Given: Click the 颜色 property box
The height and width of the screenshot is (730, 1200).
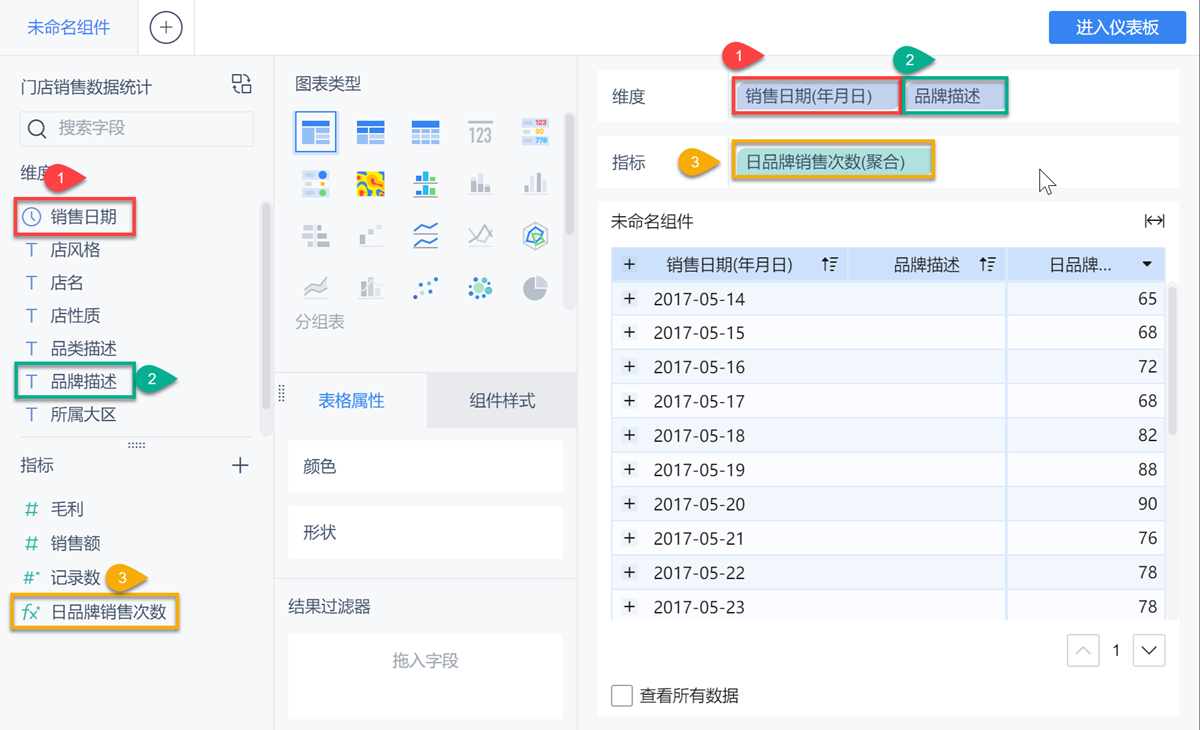Looking at the screenshot, I should 425,466.
